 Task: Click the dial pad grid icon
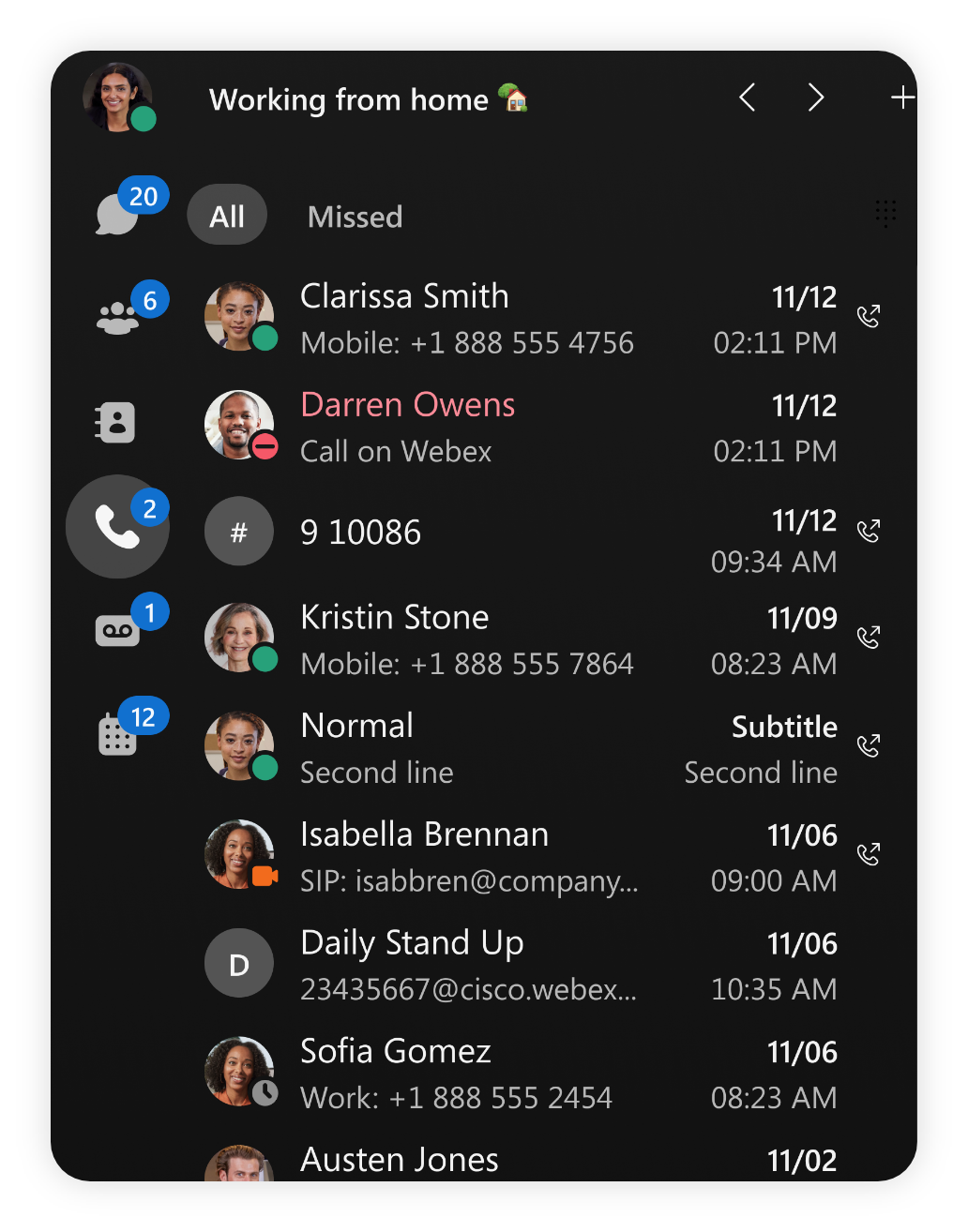[x=885, y=214]
